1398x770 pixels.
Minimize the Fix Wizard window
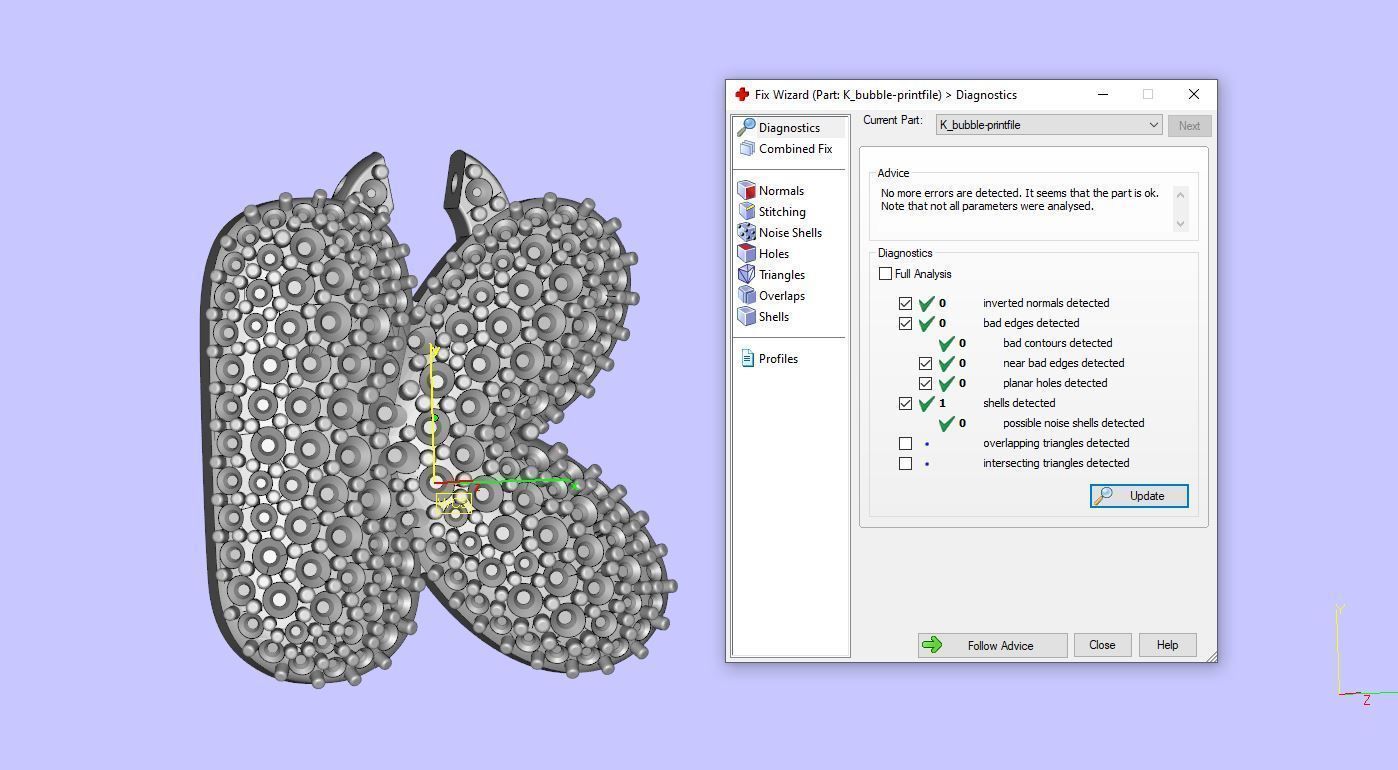(1103, 94)
